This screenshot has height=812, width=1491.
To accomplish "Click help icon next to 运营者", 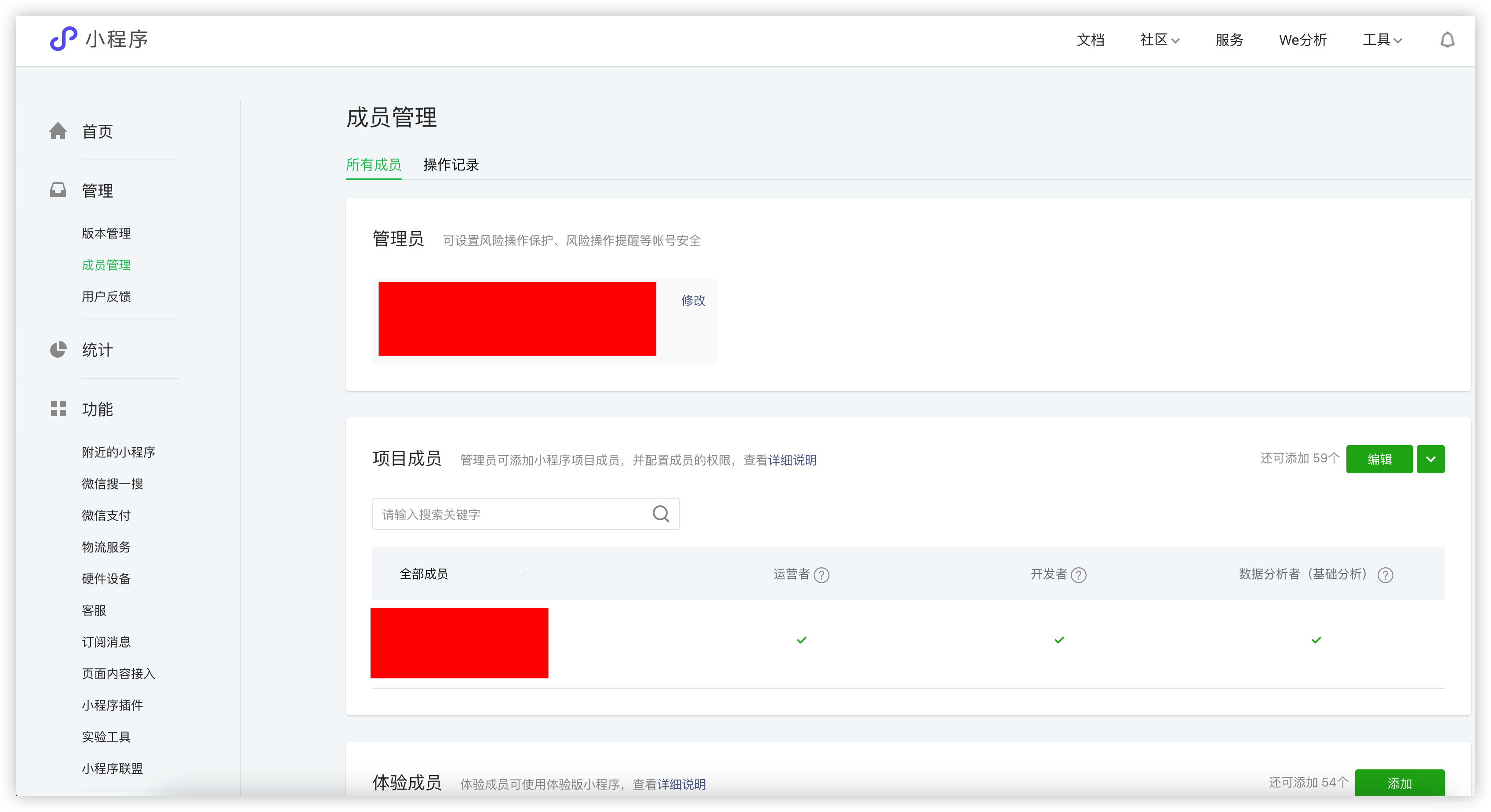I will (x=821, y=575).
